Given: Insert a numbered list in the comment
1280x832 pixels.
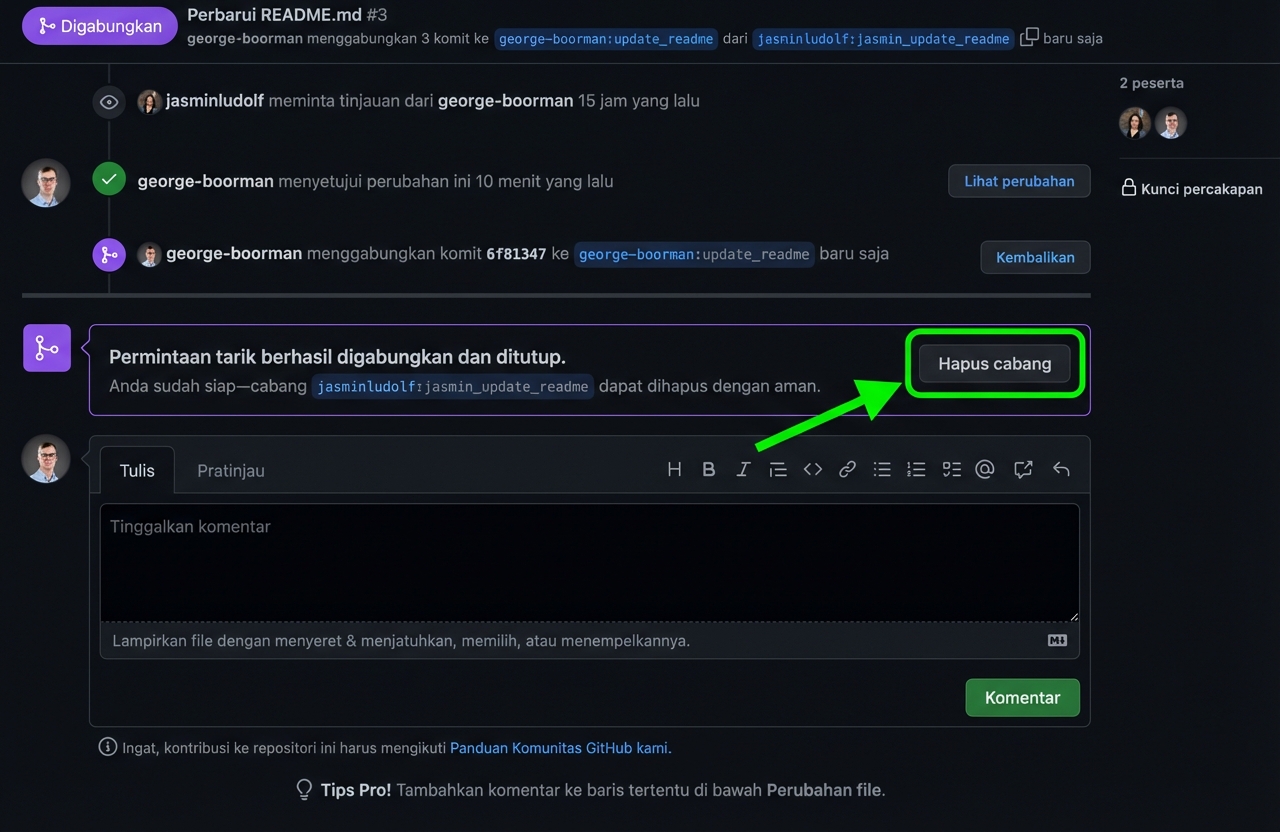Looking at the screenshot, I should point(916,469).
